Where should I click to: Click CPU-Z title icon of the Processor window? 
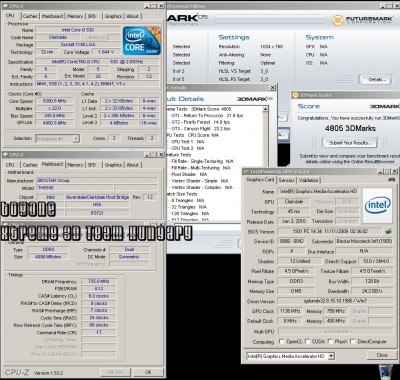(6, 6)
